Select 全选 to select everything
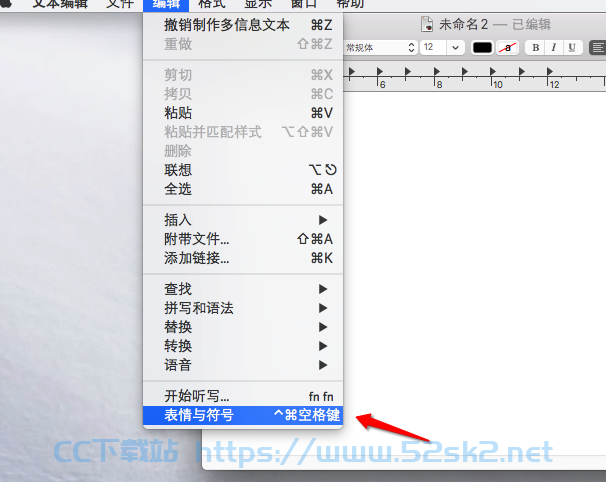The height and width of the screenshot is (482, 606). click(x=243, y=189)
